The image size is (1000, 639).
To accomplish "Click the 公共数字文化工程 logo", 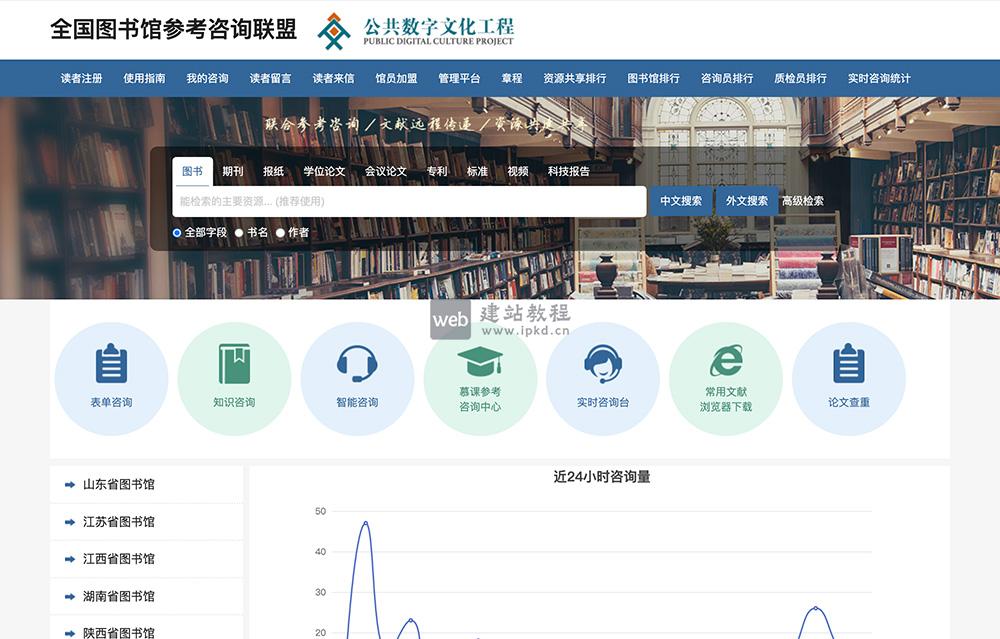I will 416,31.
